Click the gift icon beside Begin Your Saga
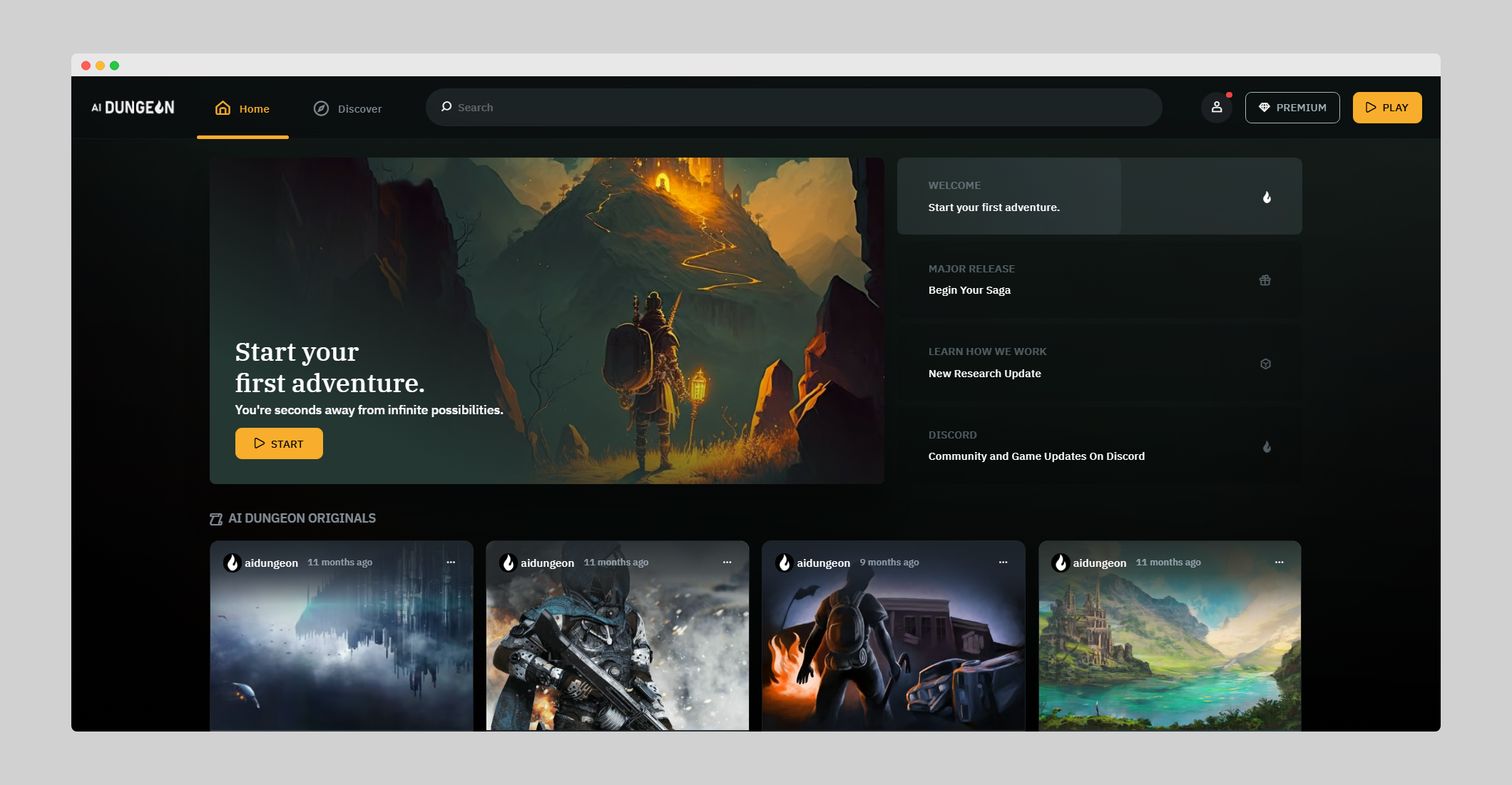Image resolution: width=1512 pixels, height=785 pixels. (1265, 280)
